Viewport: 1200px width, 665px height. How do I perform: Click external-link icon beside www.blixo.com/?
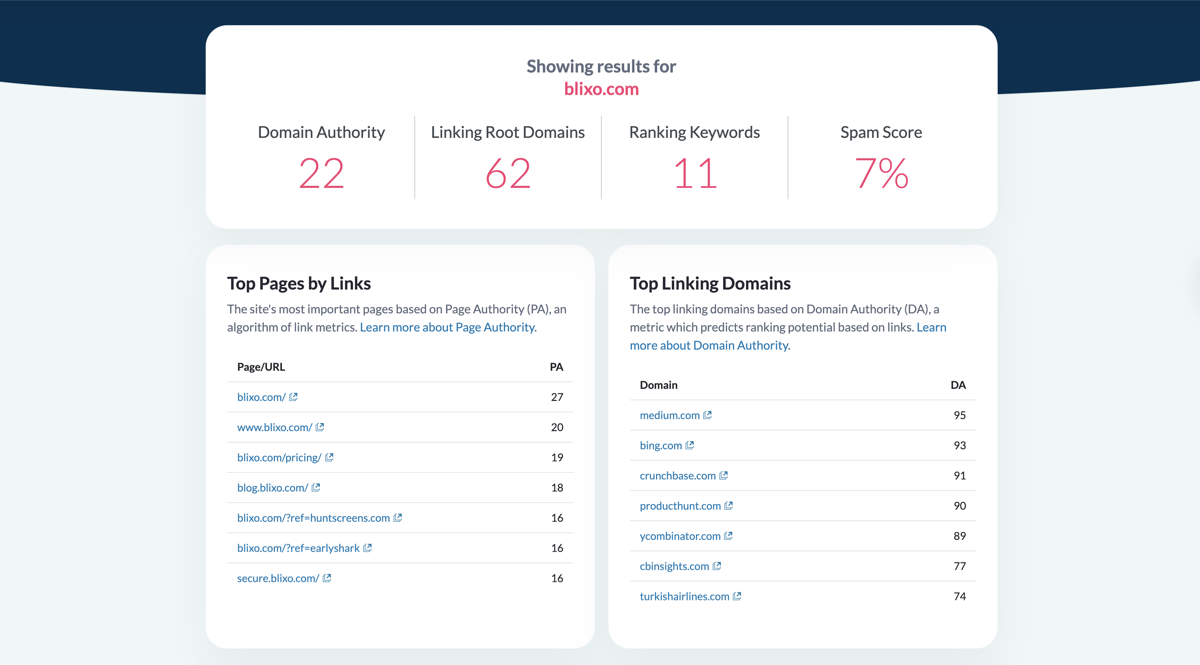[320, 427]
